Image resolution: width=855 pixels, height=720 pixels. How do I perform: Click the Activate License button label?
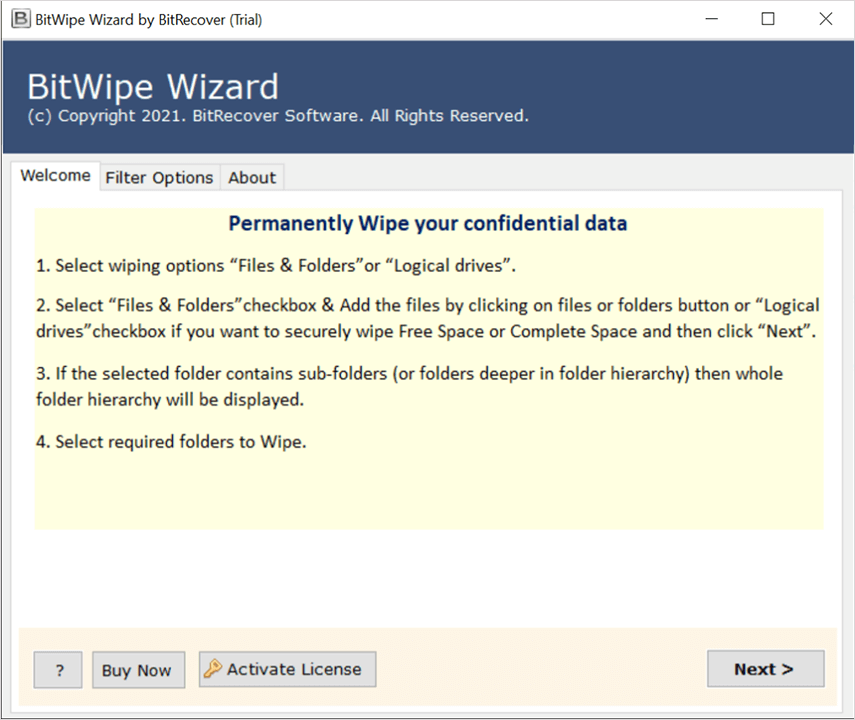(x=294, y=670)
